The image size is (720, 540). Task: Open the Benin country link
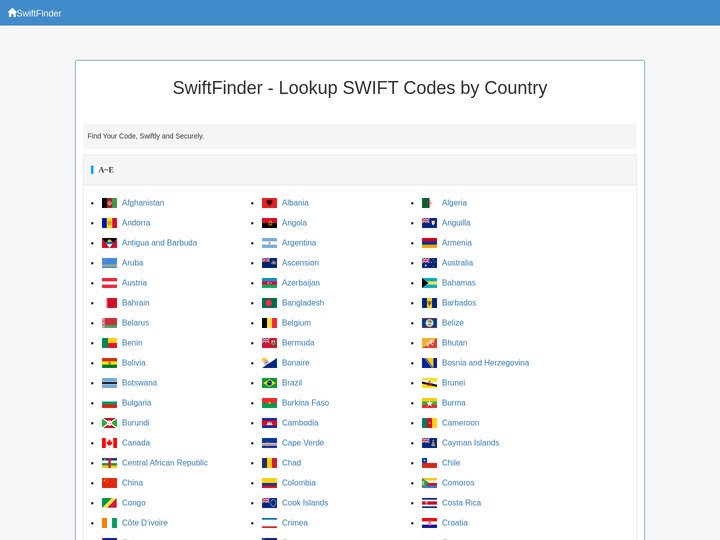tap(132, 343)
